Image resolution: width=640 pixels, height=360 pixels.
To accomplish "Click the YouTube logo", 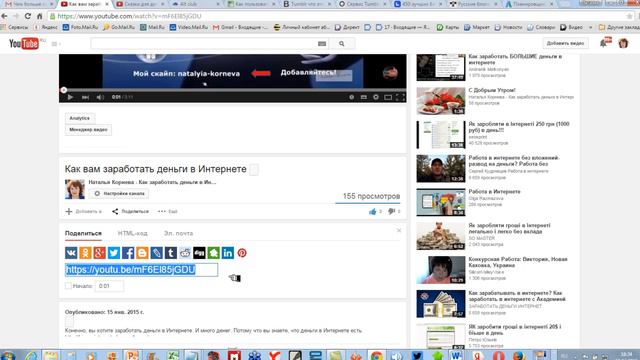I will (x=24, y=43).
